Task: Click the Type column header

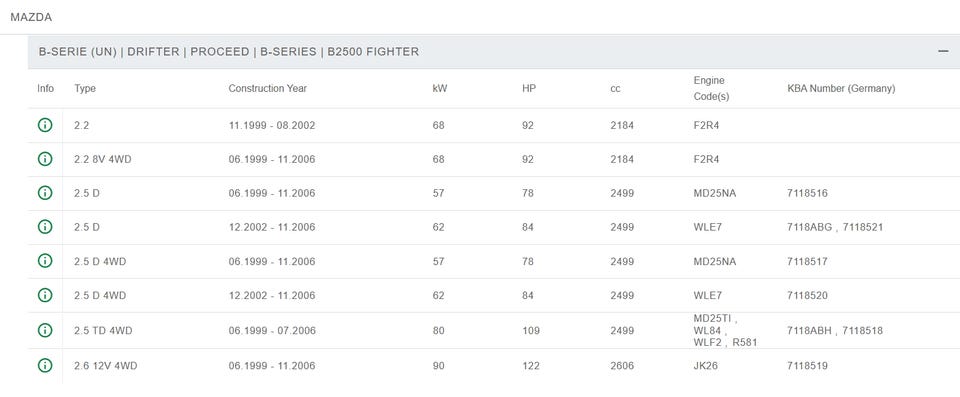Action: [x=85, y=88]
